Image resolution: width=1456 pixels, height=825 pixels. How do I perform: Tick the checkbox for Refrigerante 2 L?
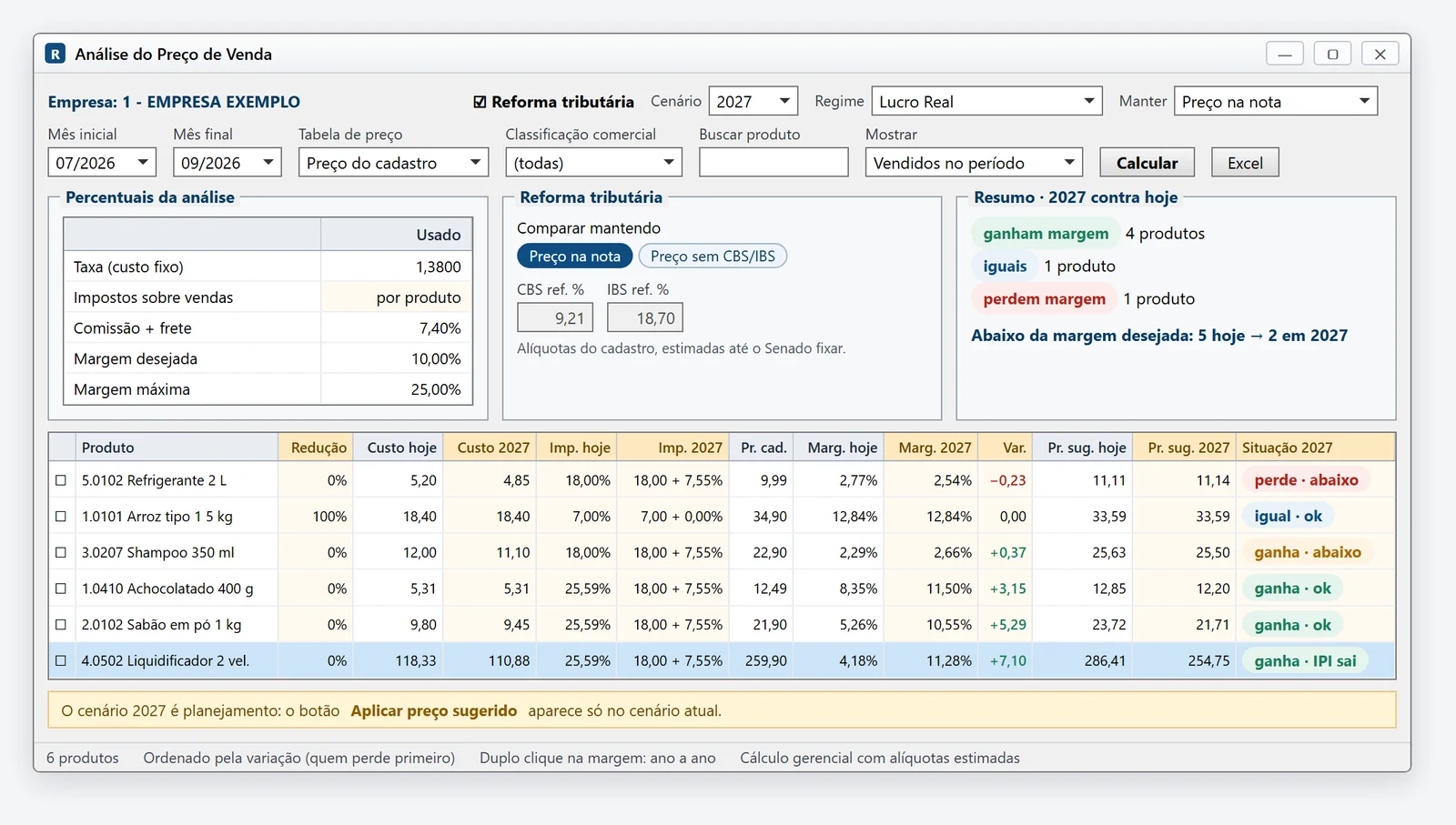(61, 480)
